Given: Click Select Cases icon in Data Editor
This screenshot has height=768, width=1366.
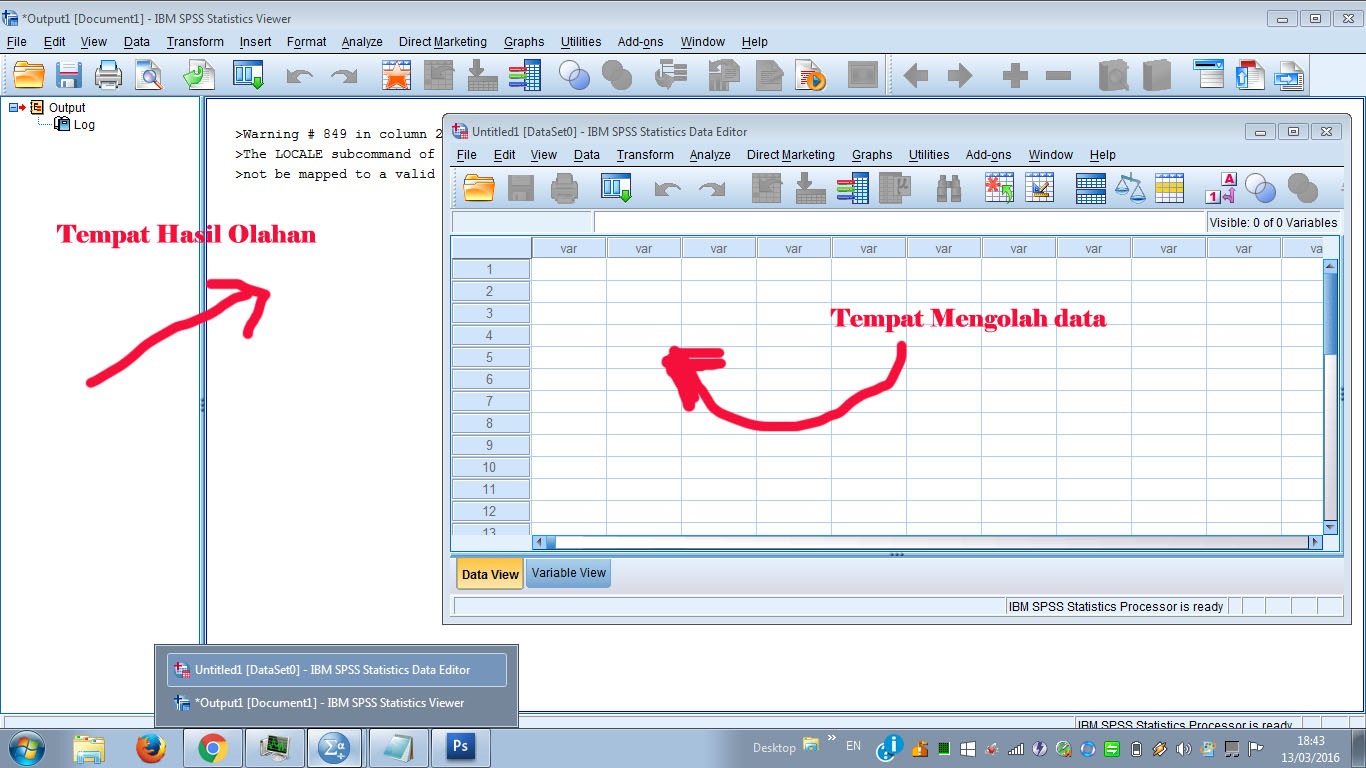Looking at the screenshot, I should click(1169, 187).
